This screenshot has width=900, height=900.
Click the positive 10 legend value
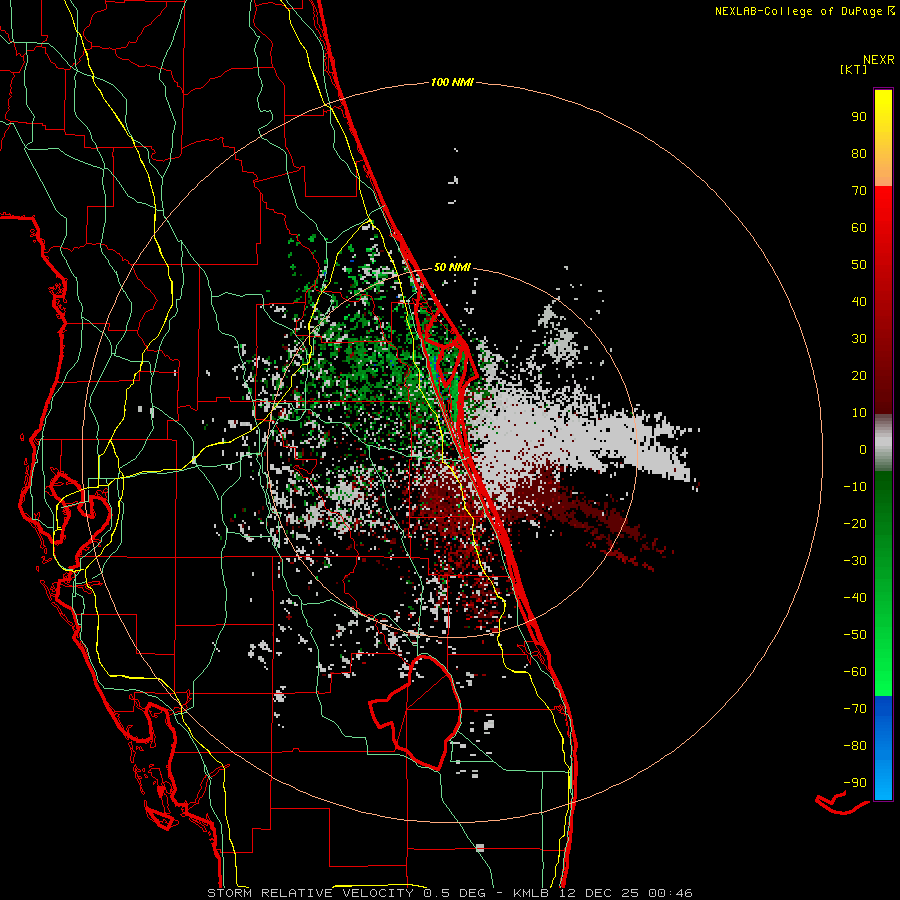coord(859,413)
